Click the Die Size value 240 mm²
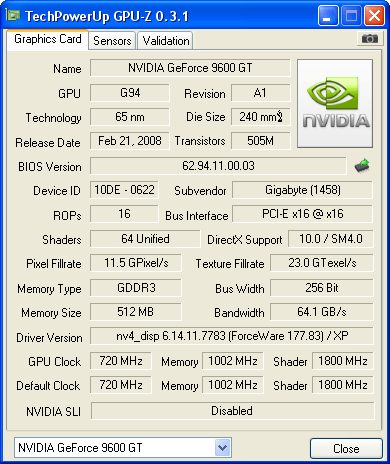Screen dimensions: 390x464 click(260, 117)
